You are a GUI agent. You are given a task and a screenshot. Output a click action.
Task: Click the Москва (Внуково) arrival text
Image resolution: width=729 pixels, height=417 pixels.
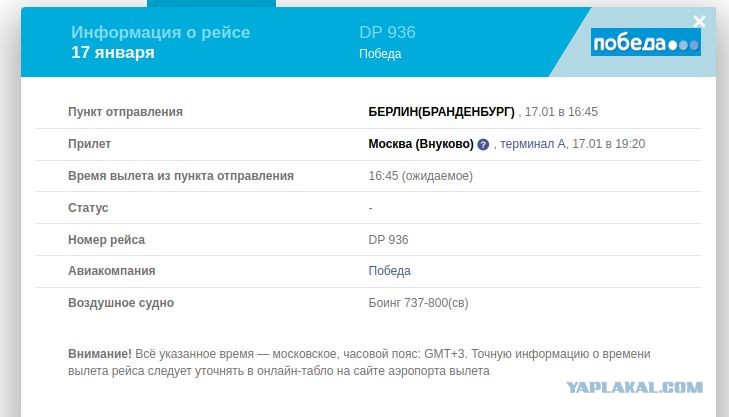click(421, 144)
